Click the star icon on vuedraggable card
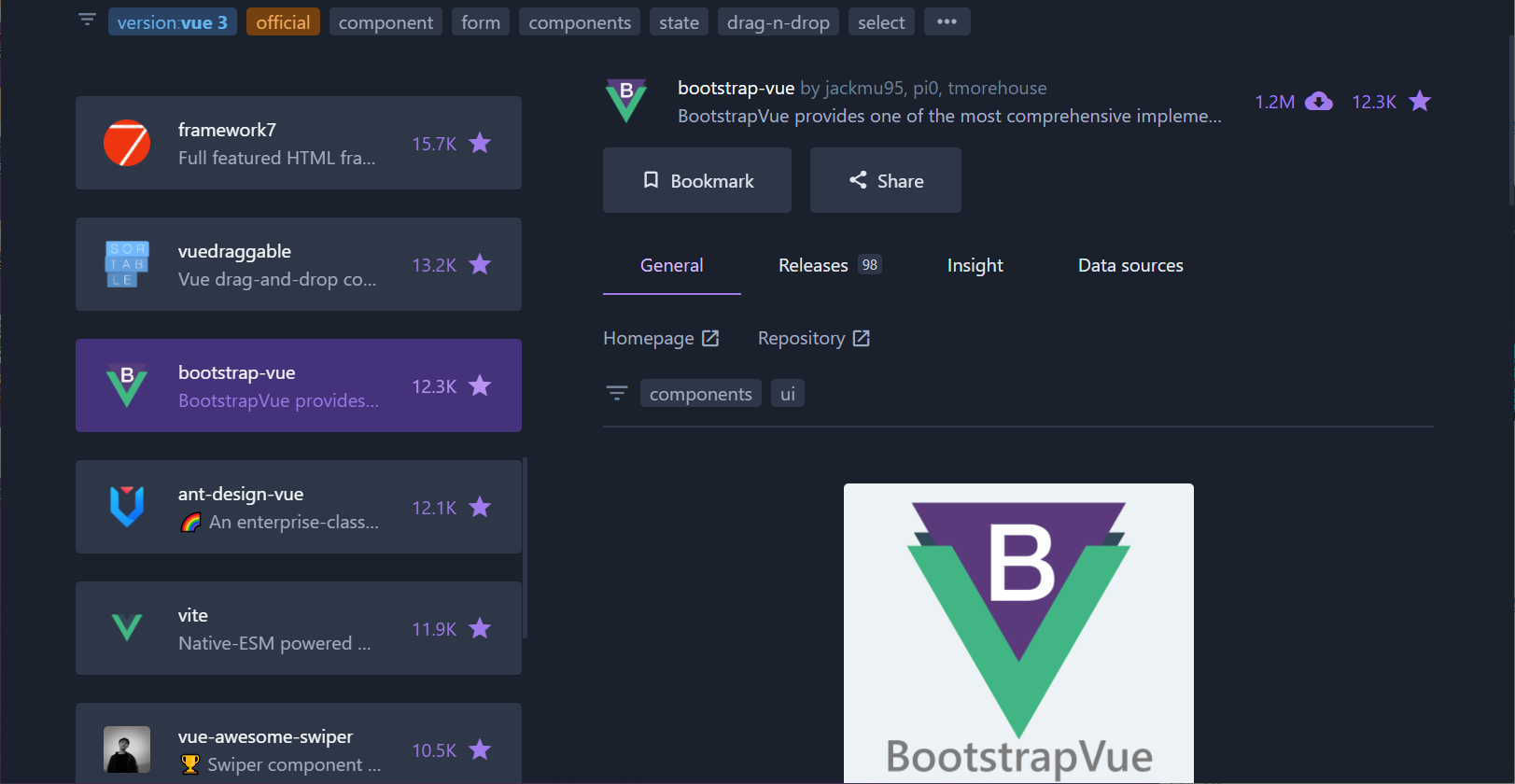This screenshot has height=784, width=1515. 480,264
